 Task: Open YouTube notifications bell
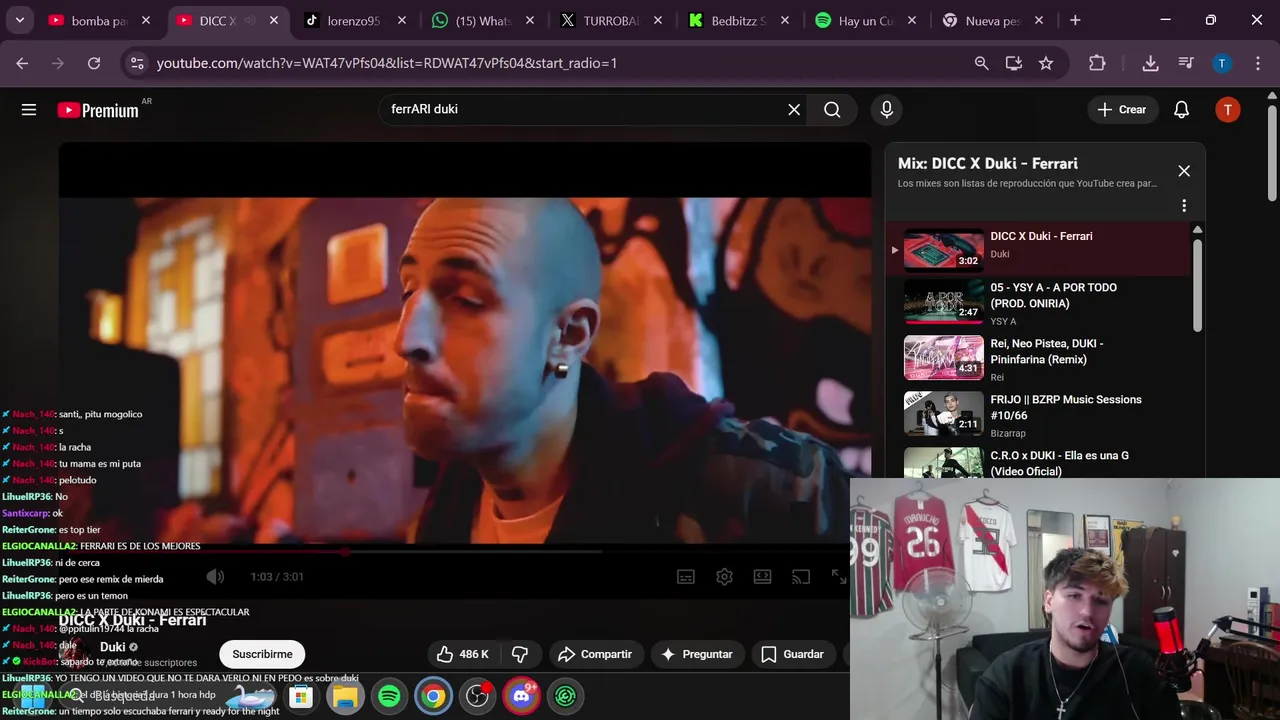click(1181, 110)
